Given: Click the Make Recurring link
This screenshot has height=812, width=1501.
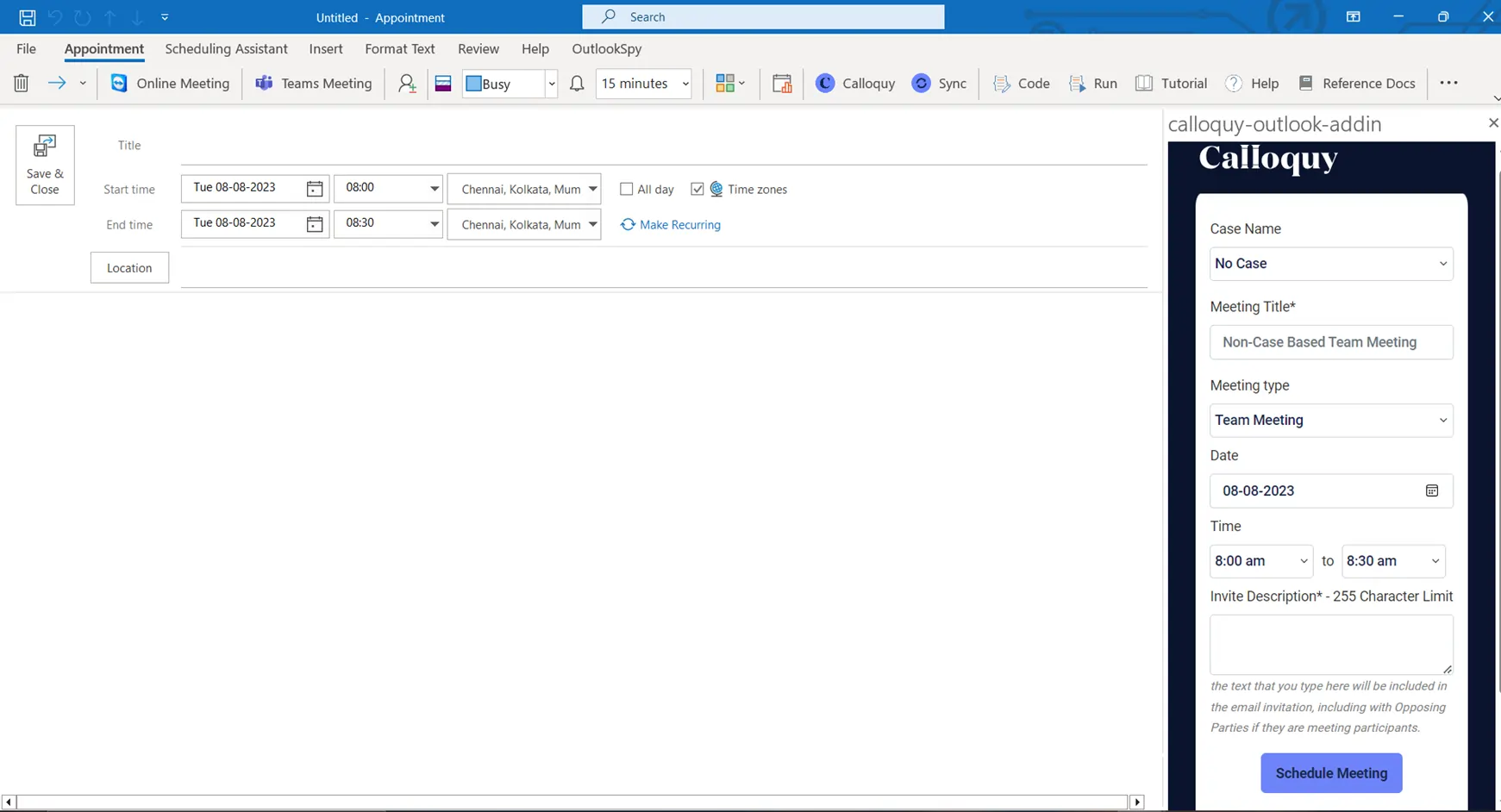Looking at the screenshot, I should pos(671,224).
